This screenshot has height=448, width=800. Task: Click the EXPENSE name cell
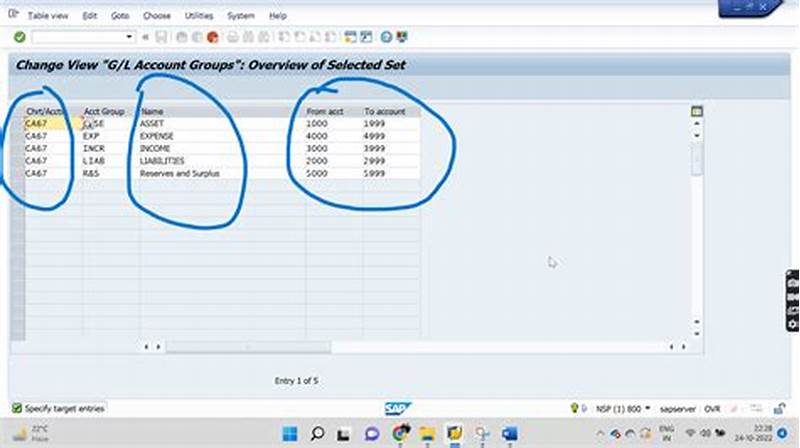click(x=222, y=136)
